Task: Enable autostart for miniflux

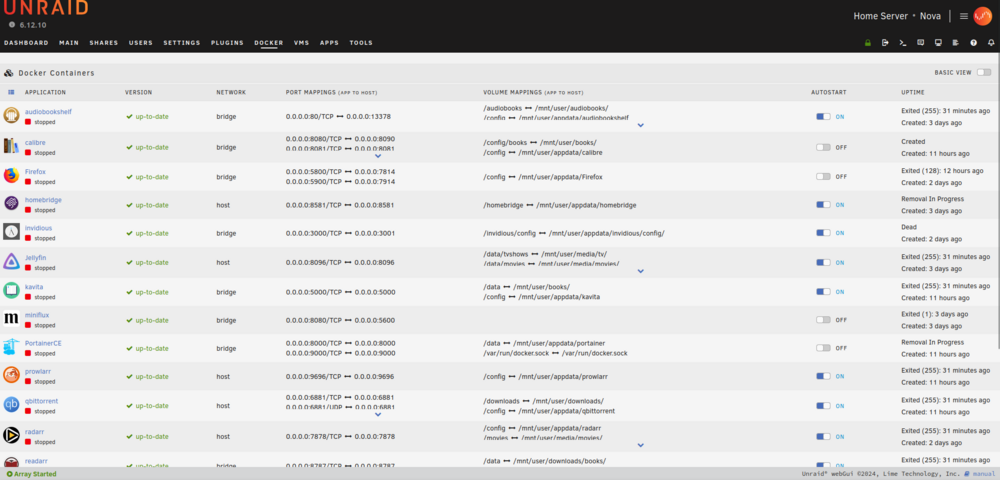Action: 823,319
